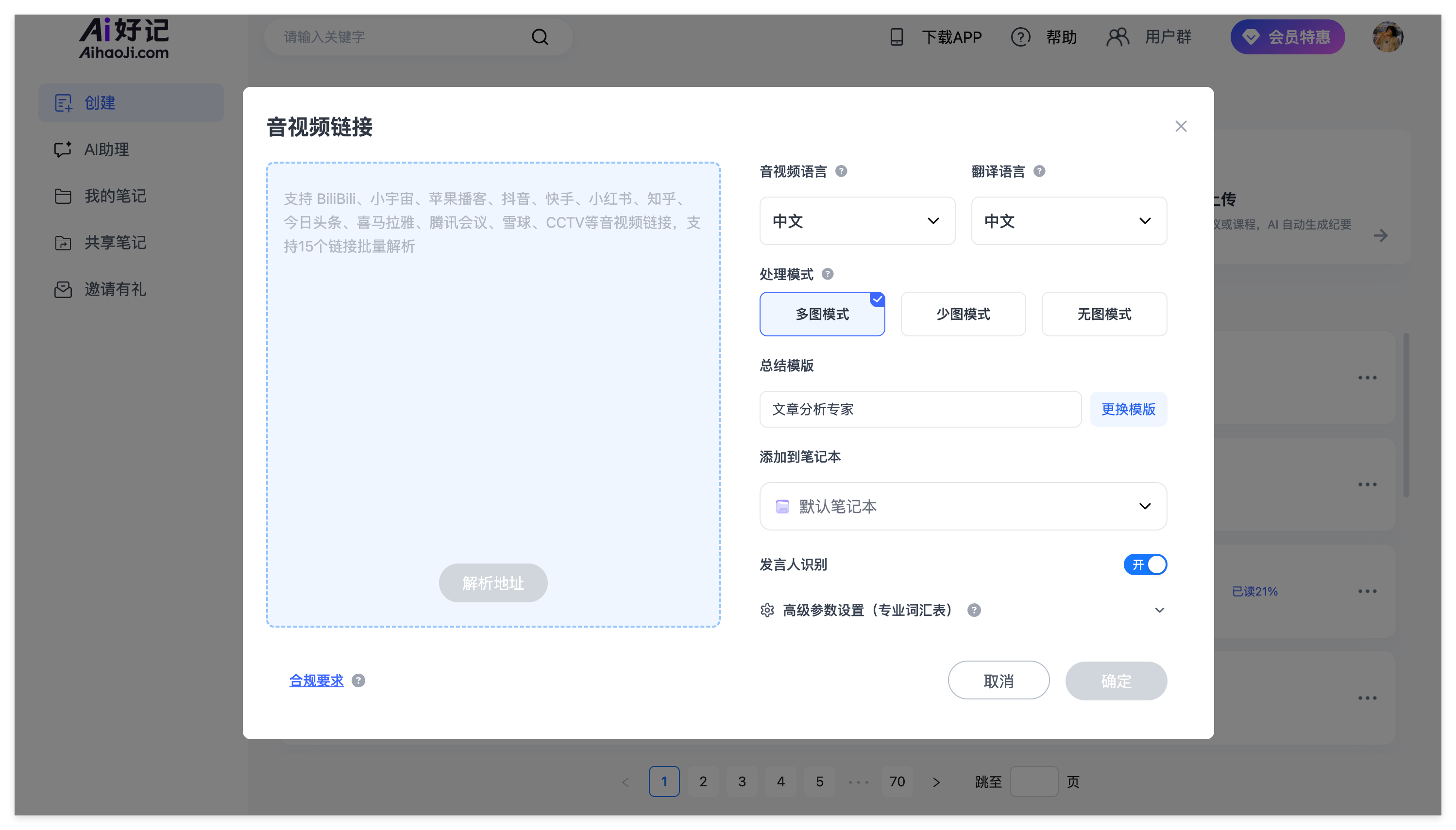
Task: Click the 更换模版 button
Action: coord(1128,409)
